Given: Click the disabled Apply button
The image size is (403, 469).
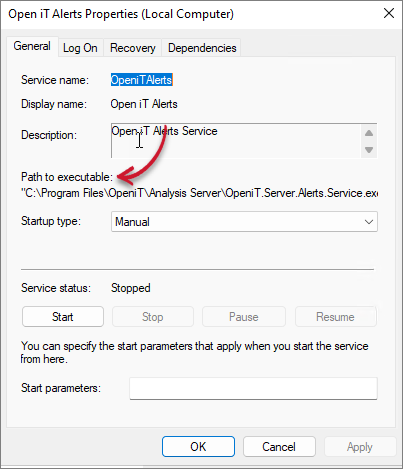Looking at the screenshot, I should click(x=360, y=447).
